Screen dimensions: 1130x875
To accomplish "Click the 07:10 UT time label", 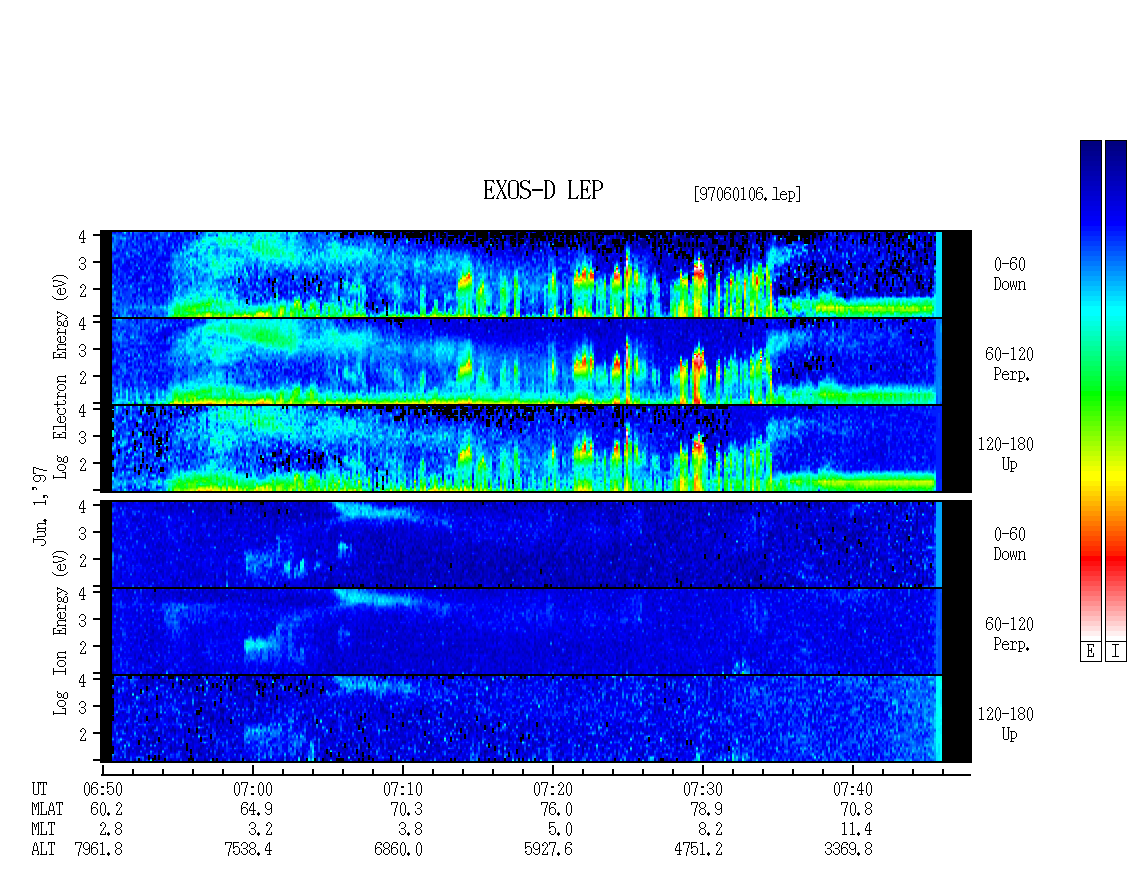I will [x=402, y=790].
